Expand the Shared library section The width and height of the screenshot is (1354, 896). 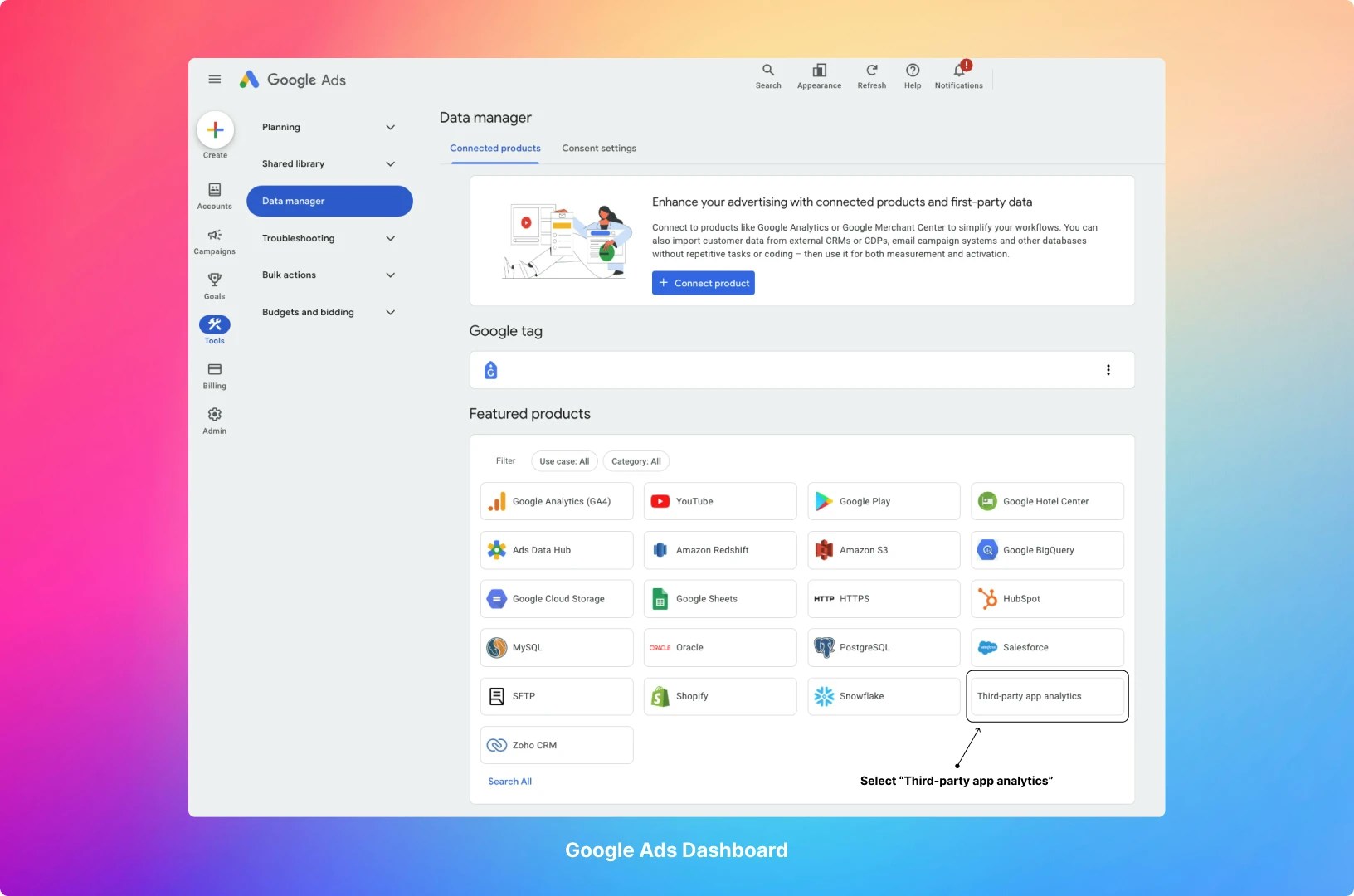[x=329, y=163]
